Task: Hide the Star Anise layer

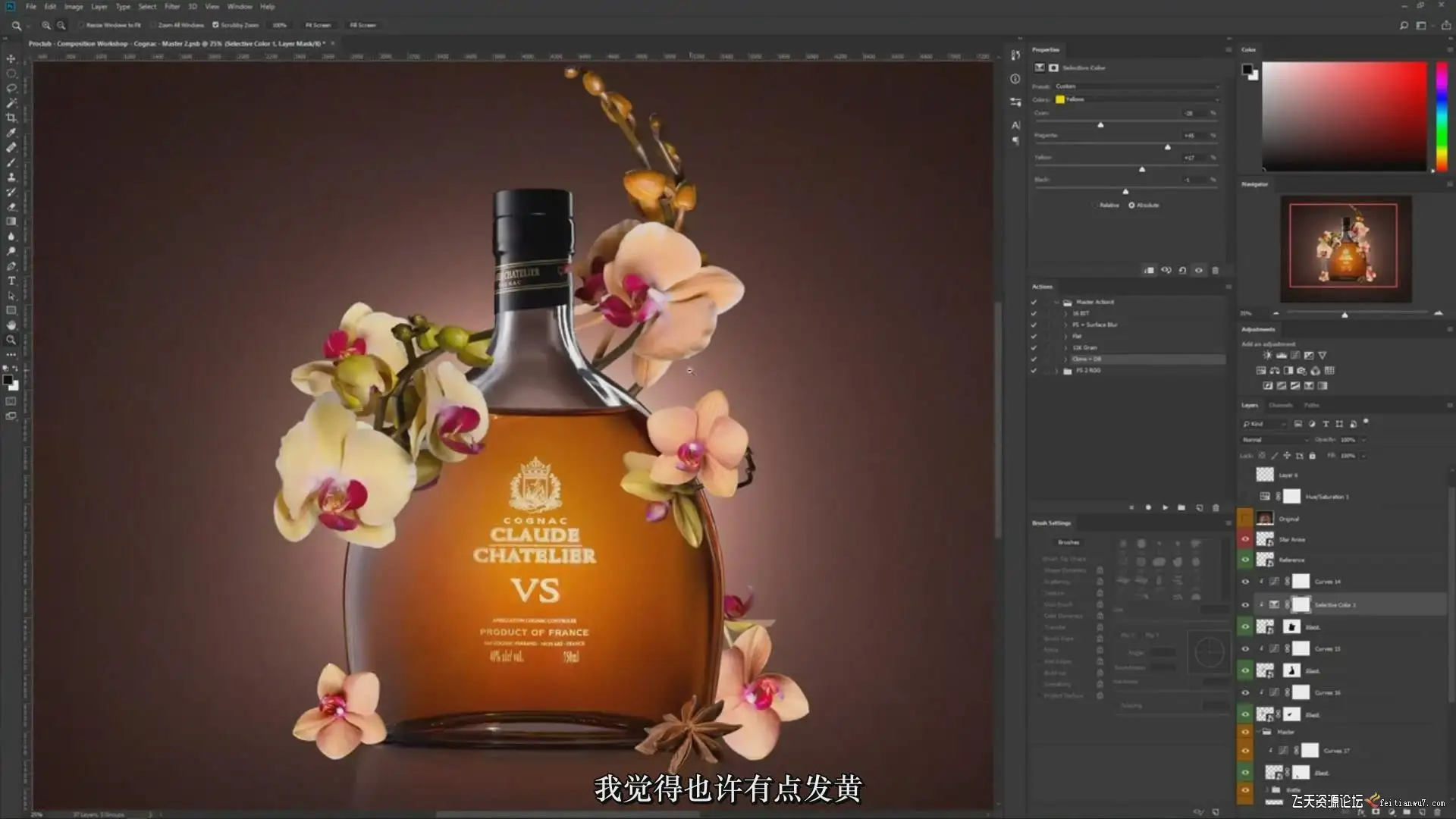Action: (1245, 539)
